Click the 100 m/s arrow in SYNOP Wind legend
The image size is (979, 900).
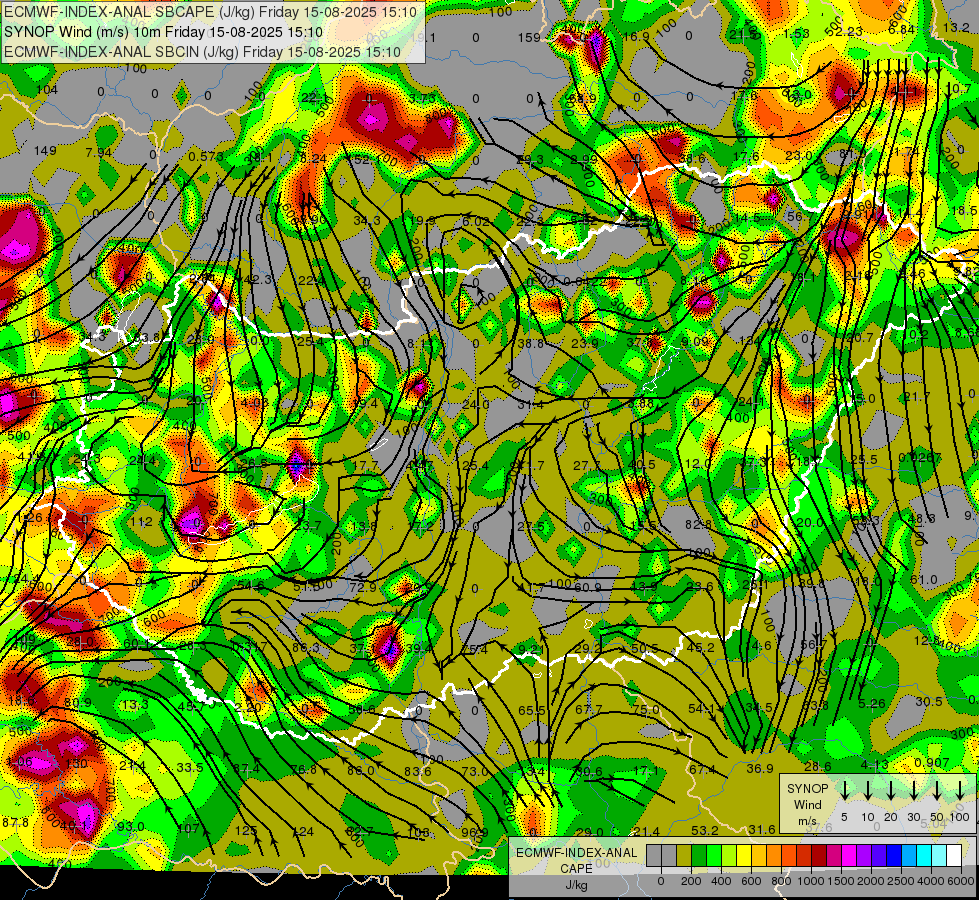[x=960, y=790]
